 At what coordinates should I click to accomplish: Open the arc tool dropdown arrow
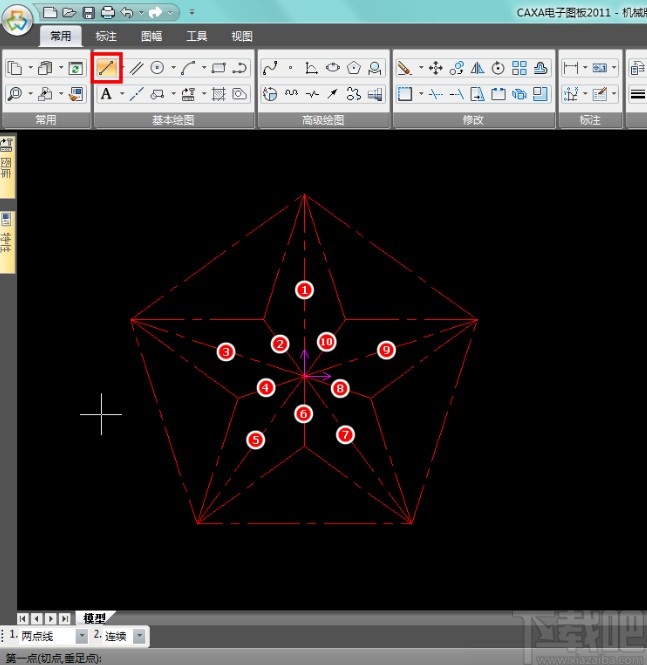click(204, 68)
